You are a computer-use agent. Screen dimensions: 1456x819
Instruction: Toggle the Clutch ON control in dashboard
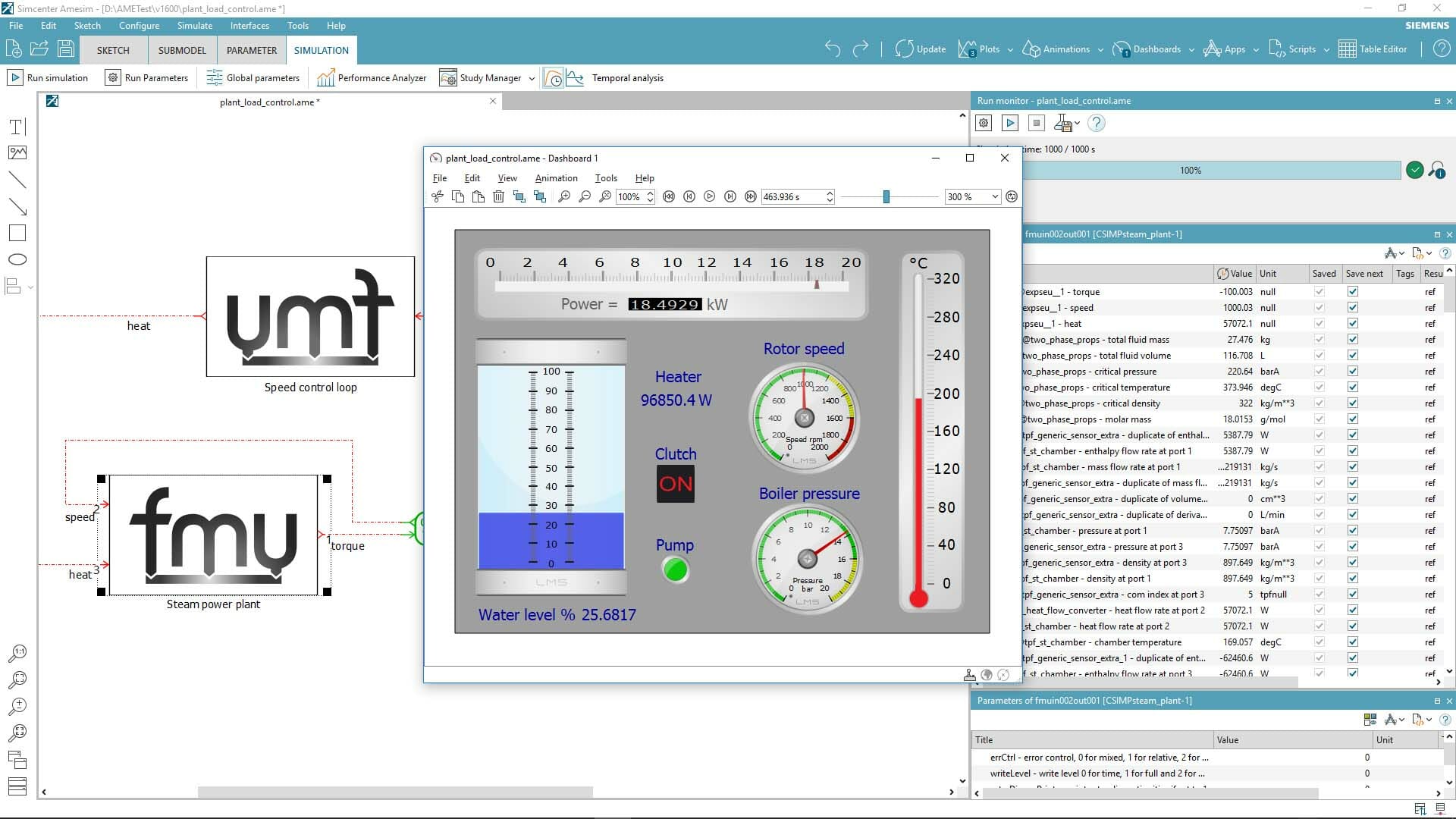click(x=675, y=483)
